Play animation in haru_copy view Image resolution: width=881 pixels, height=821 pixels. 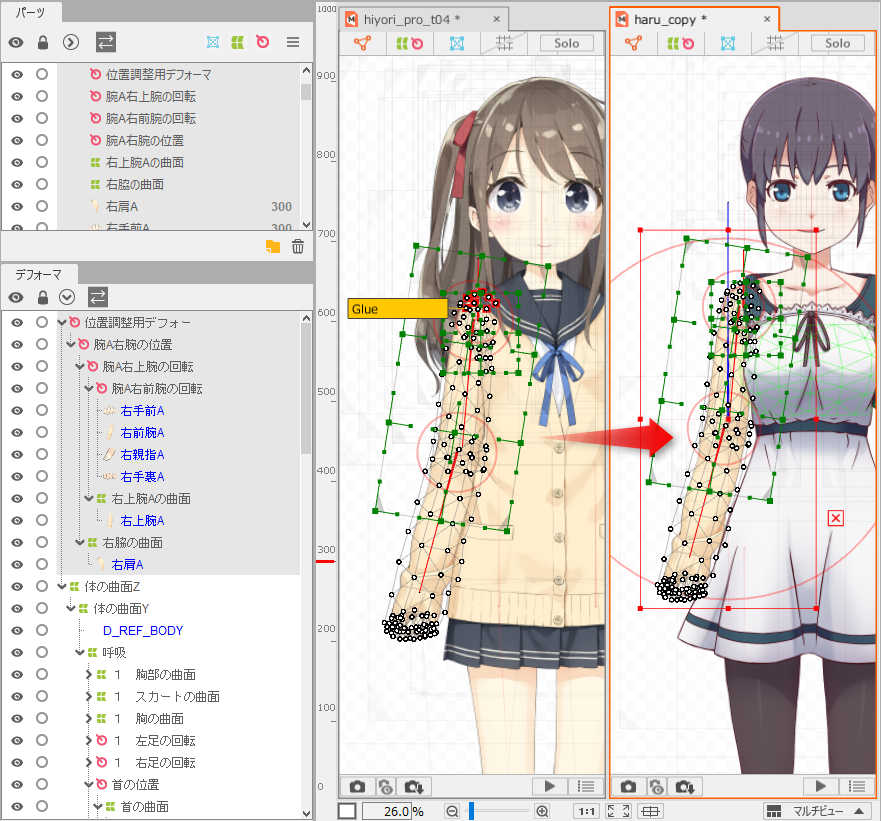pyautogui.click(x=820, y=787)
